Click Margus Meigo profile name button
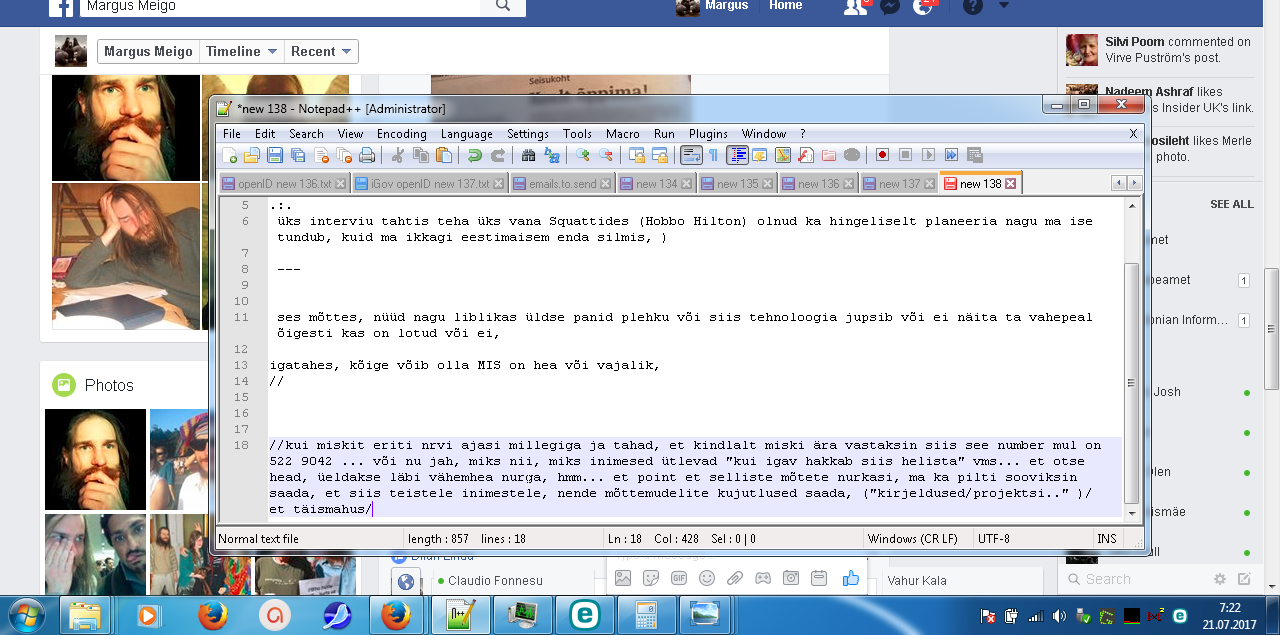1280x635 pixels. coord(148,51)
